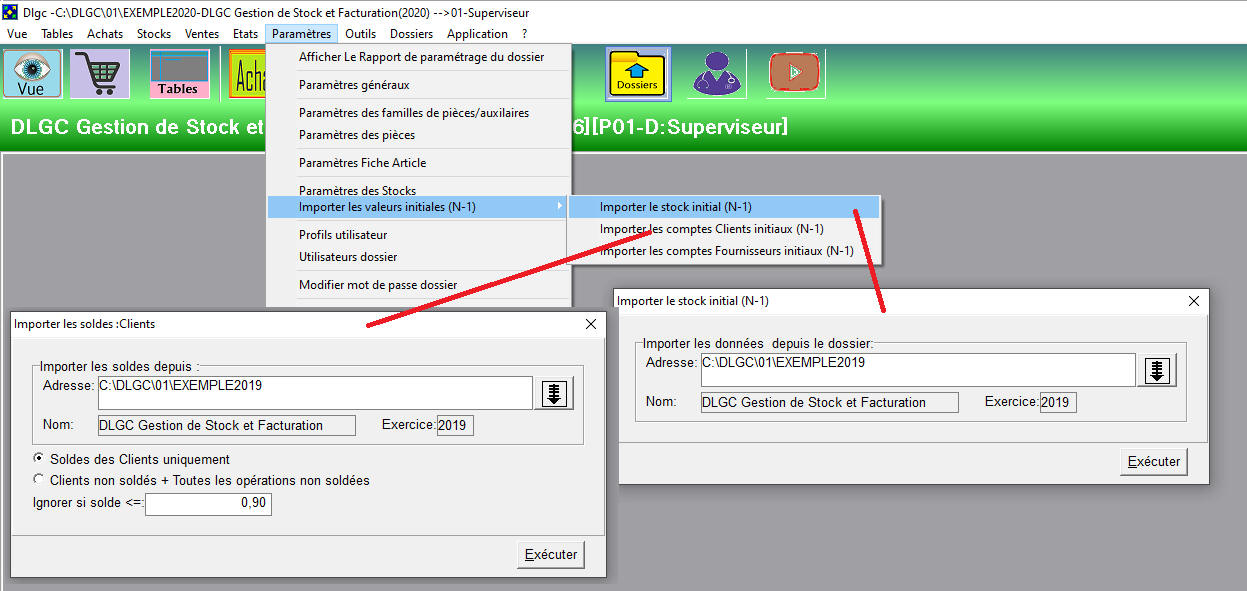Click Exécuter in Importer le stock initial dialog
The image size is (1247, 591).
pyautogui.click(x=1153, y=461)
